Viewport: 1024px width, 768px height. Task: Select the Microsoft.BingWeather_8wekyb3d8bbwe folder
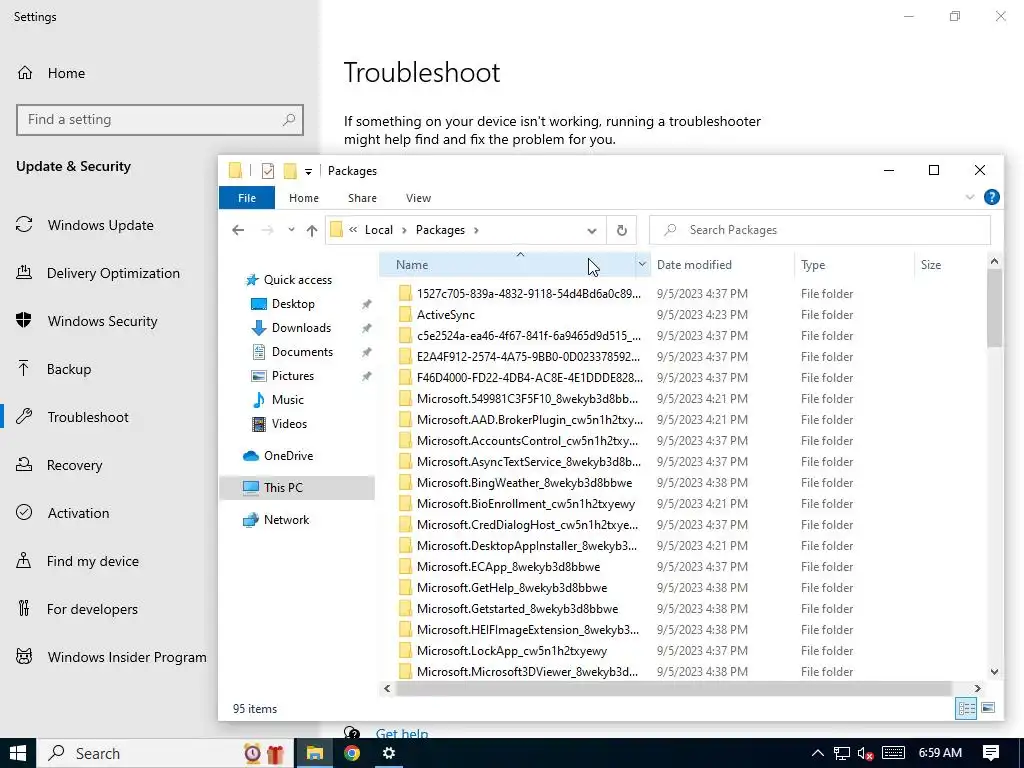click(524, 483)
